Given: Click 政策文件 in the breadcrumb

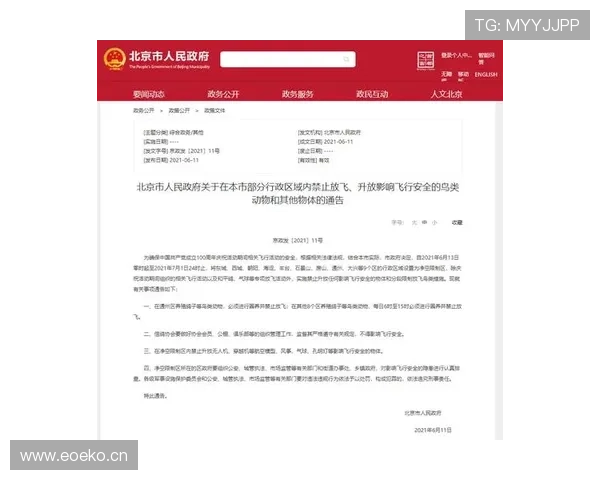Looking at the screenshot, I should pos(215,111).
